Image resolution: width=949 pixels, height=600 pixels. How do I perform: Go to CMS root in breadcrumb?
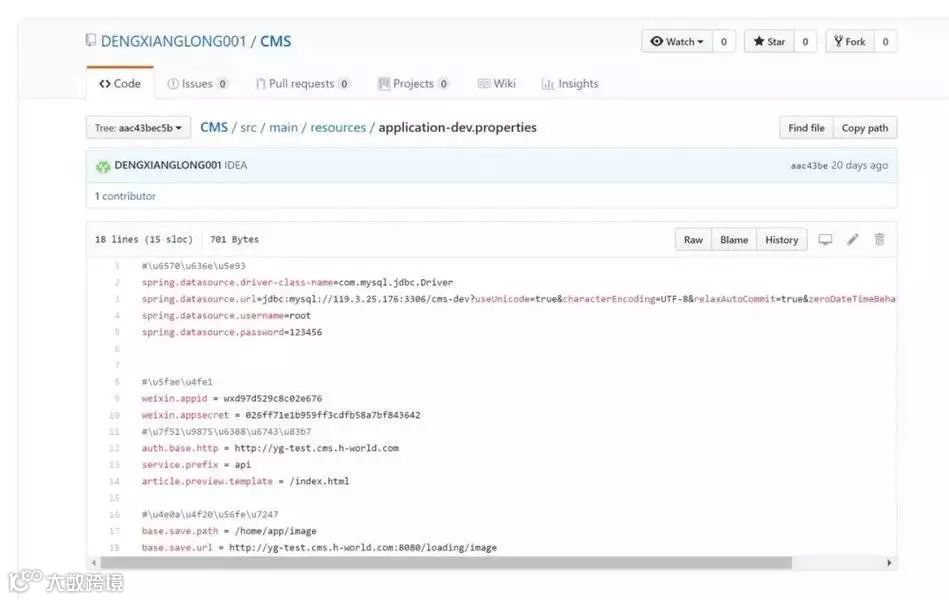click(x=214, y=127)
